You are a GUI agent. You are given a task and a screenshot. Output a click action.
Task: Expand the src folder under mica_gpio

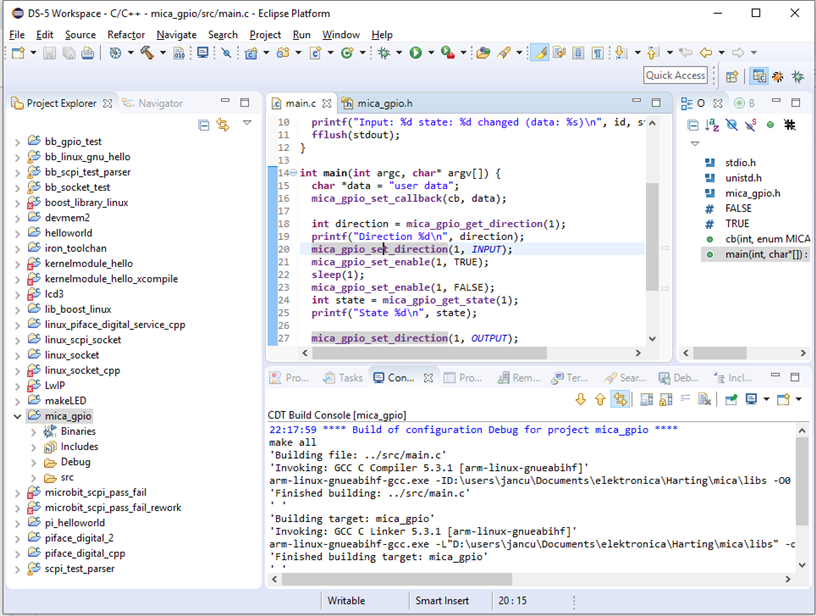(34, 477)
